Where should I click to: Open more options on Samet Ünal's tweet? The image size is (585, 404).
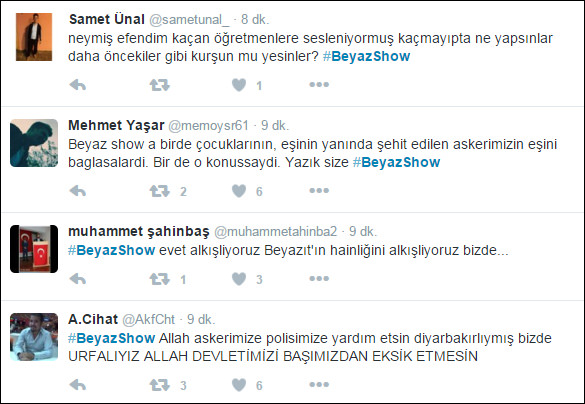(x=319, y=85)
